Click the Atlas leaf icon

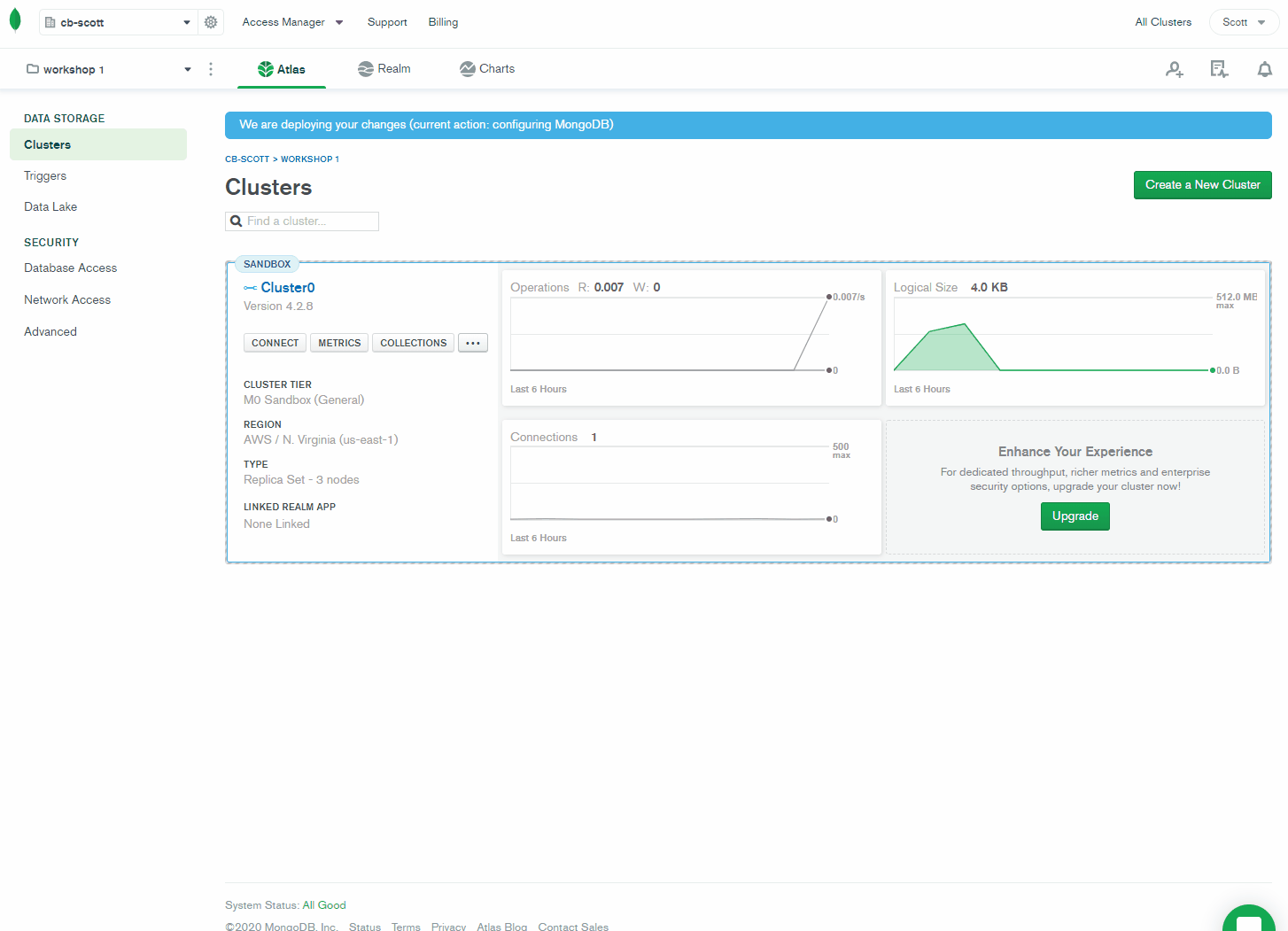(x=265, y=69)
